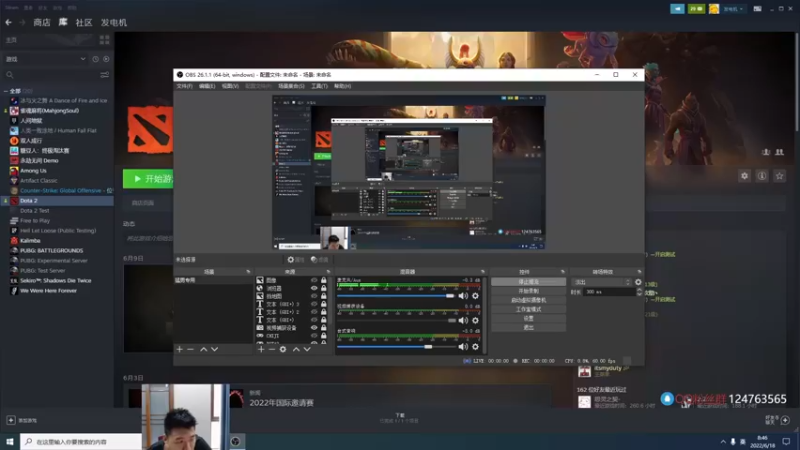Open Steam account name dropdown top right
Screen dimensions: 800x450
(733, 9)
